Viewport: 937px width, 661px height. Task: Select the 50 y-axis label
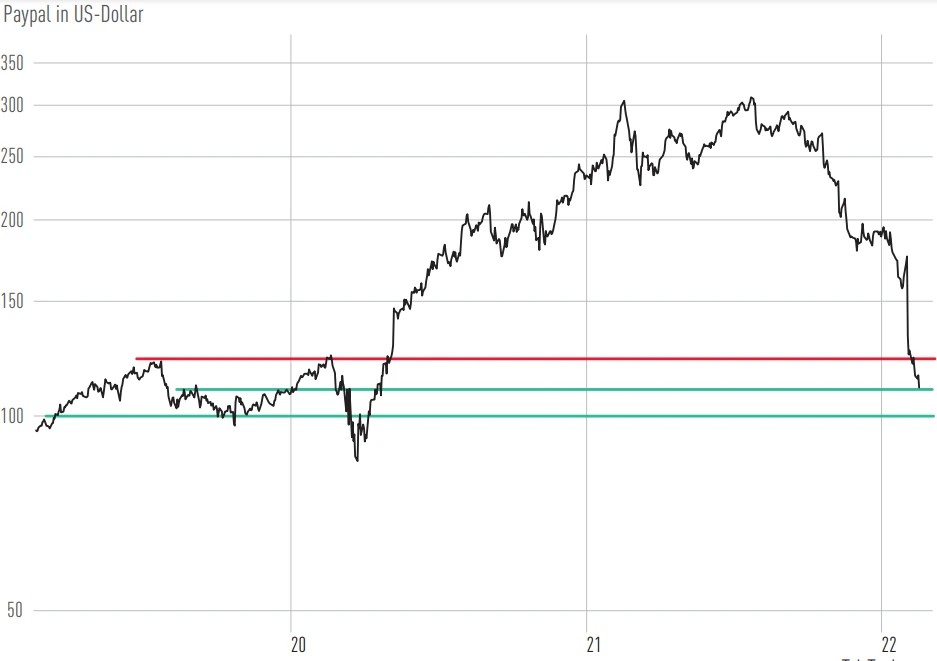tap(11, 611)
